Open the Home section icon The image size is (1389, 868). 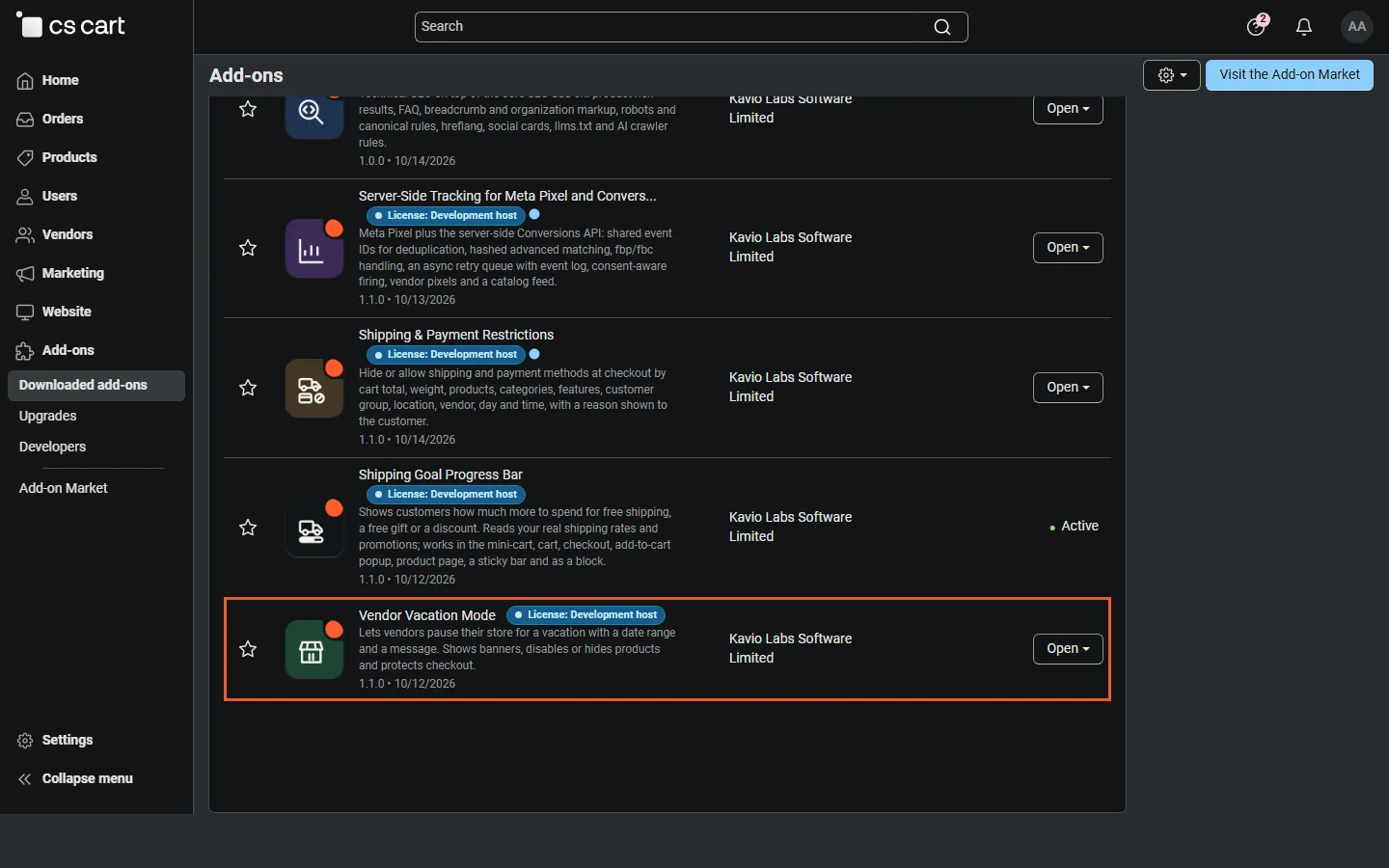coord(25,81)
